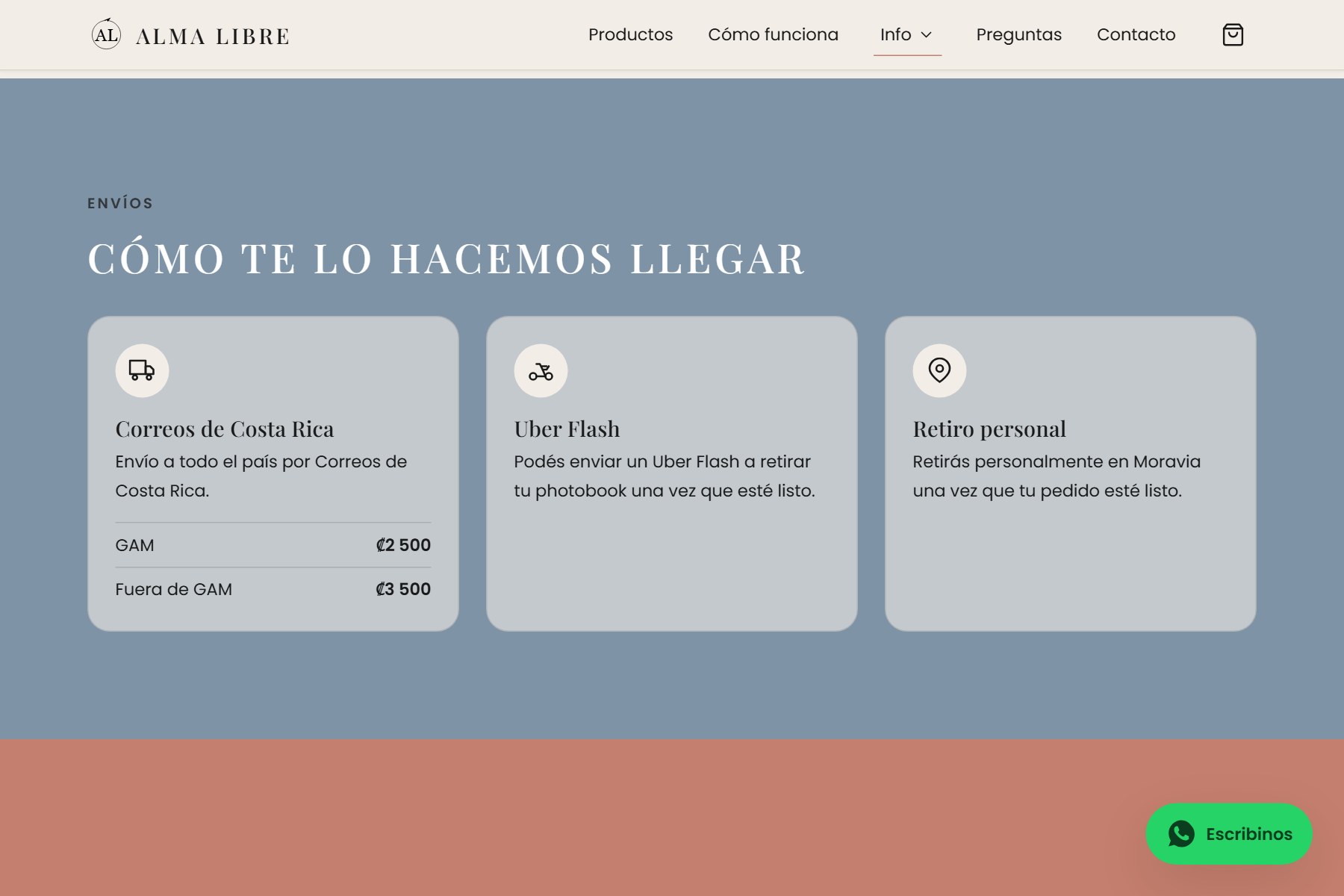The height and width of the screenshot is (896, 1344).
Task: Select the Retiro personal heading
Action: 989,429
